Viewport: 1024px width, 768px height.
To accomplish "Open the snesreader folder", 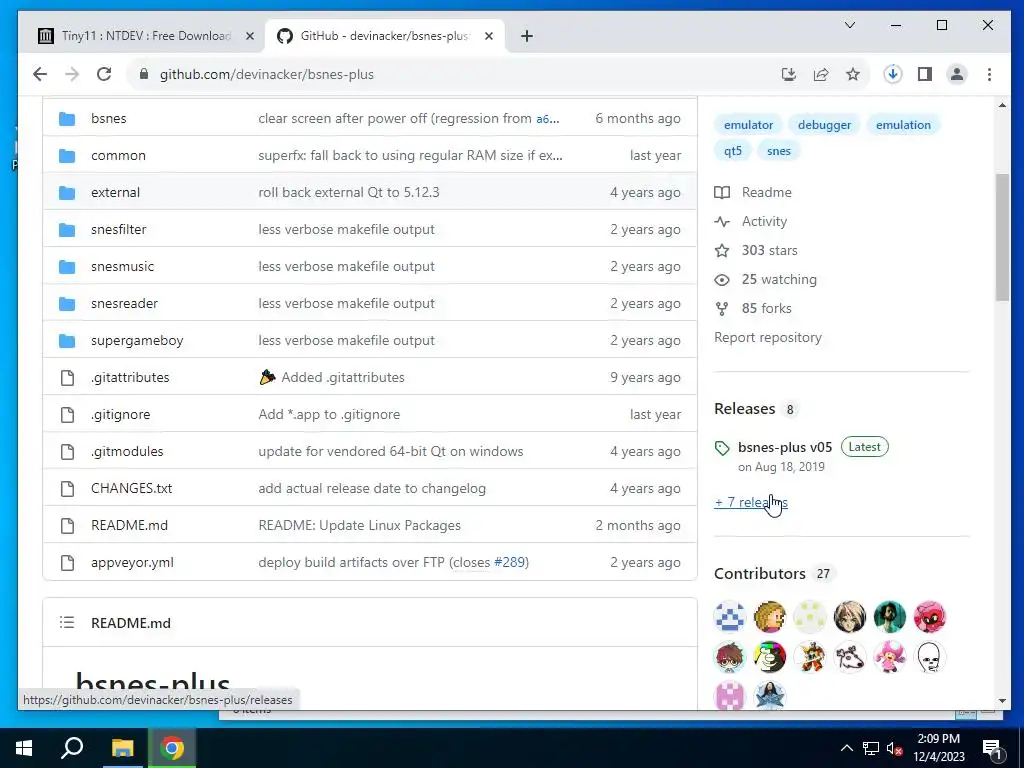I will pos(124,304).
